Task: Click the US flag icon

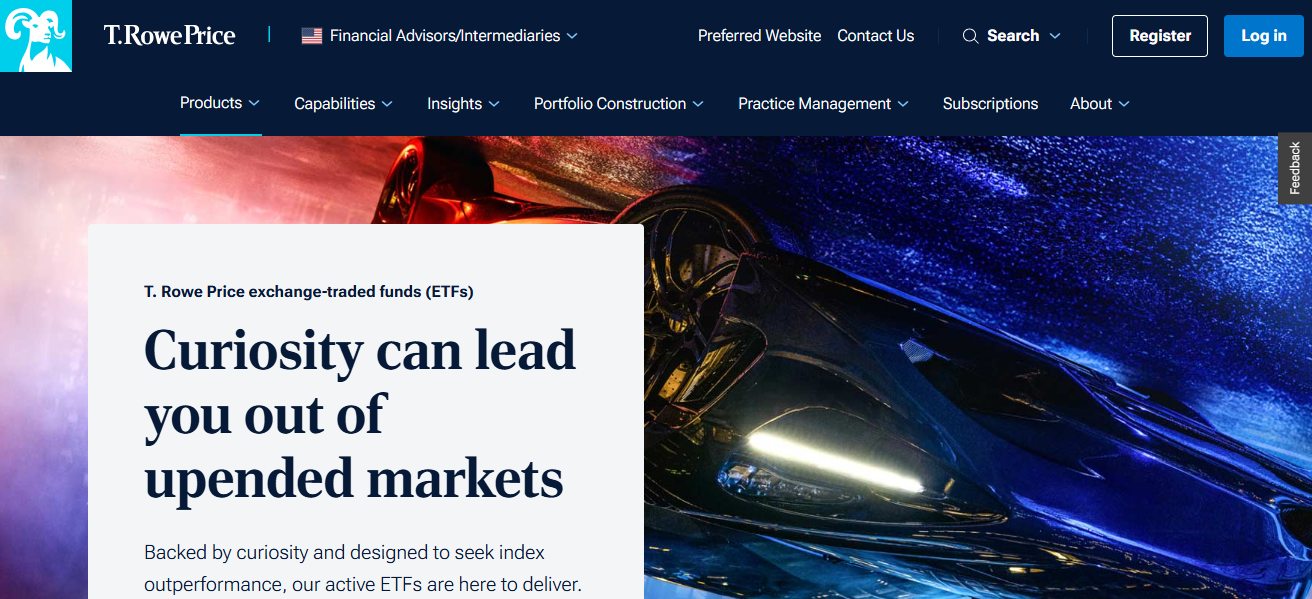Action: pos(310,35)
